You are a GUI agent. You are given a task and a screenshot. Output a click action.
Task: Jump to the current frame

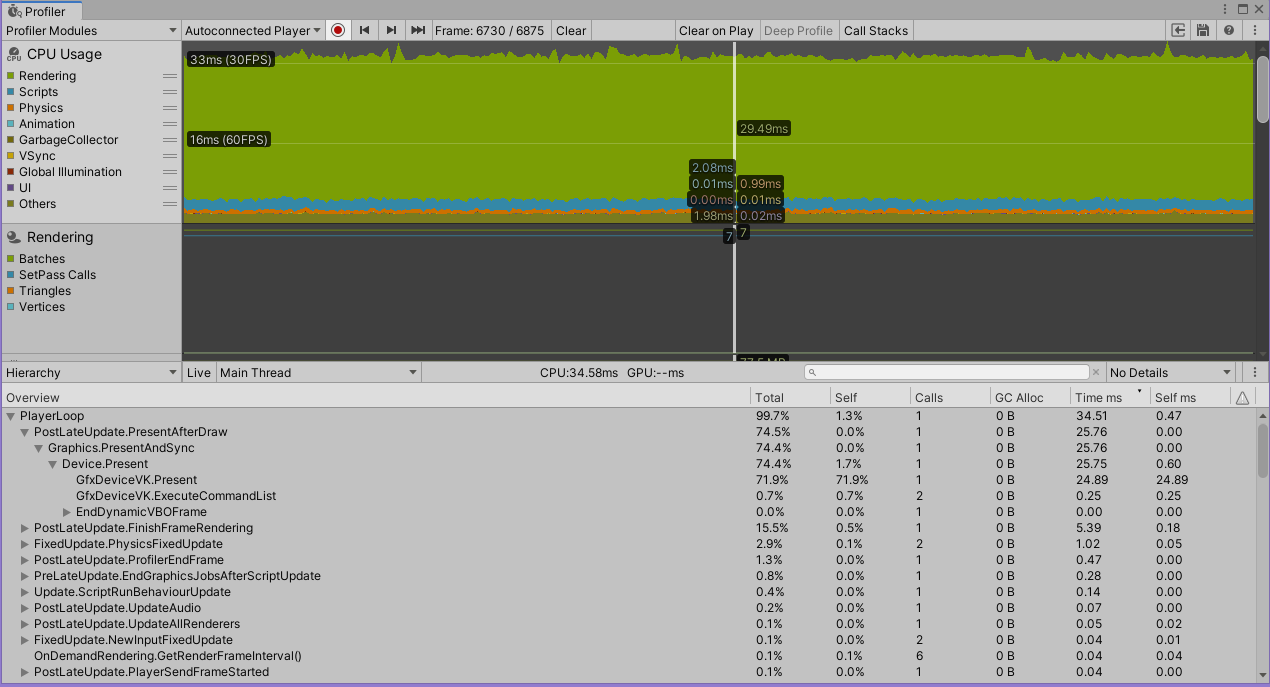coord(418,30)
